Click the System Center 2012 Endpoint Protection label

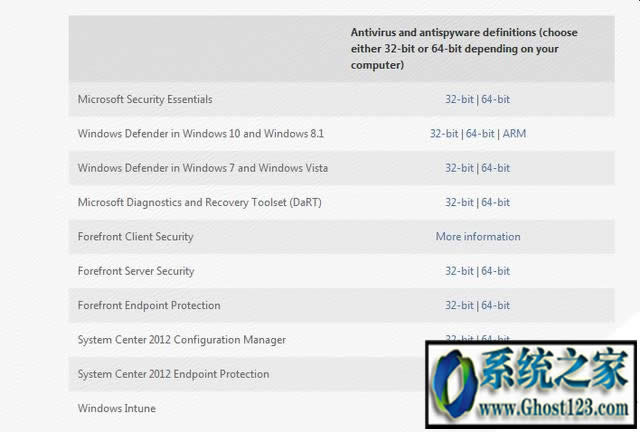tap(173, 374)
